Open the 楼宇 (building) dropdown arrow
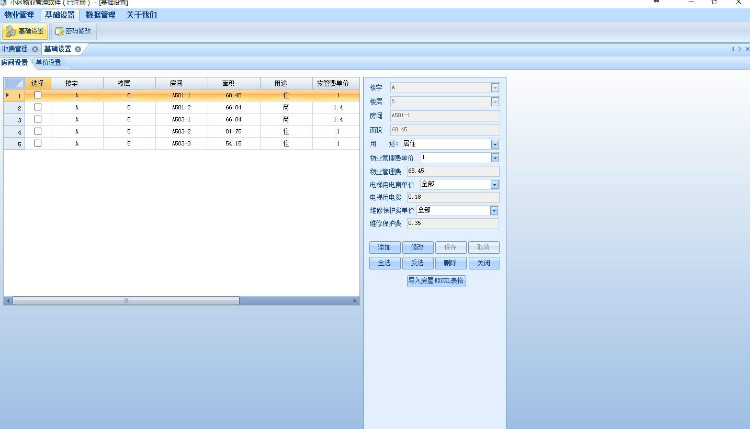This screenshot has width=750, height=429. 495,88
